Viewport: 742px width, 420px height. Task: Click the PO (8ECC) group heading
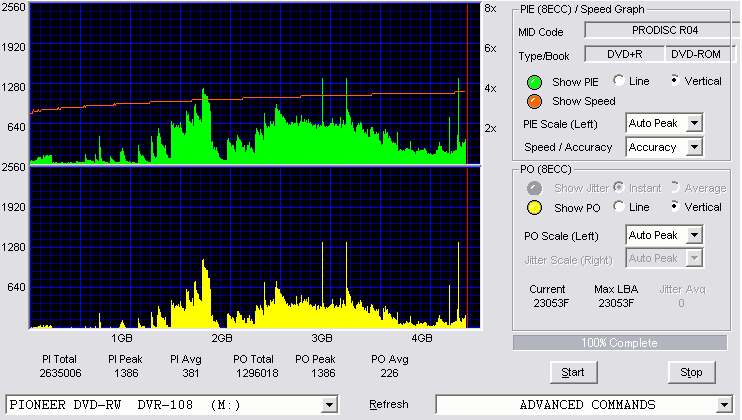546,169
